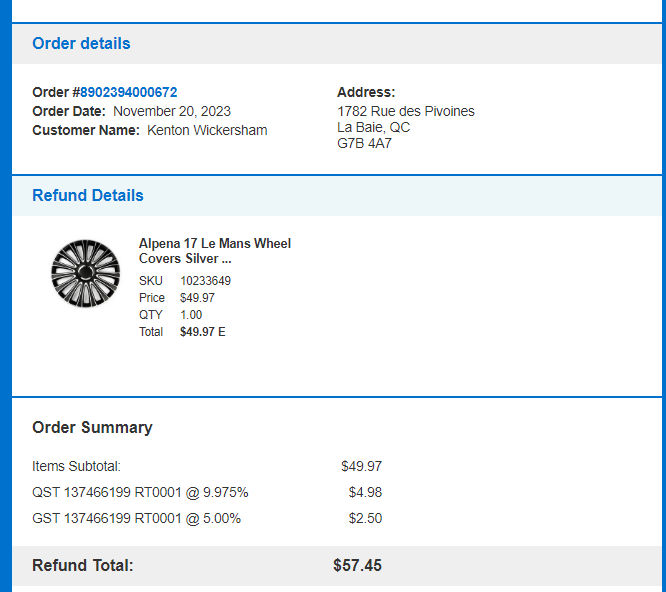Select SKU value 10233649
The width and height of the screenshot is (666, 592).
pyautogui.click(x=205, y=281)
